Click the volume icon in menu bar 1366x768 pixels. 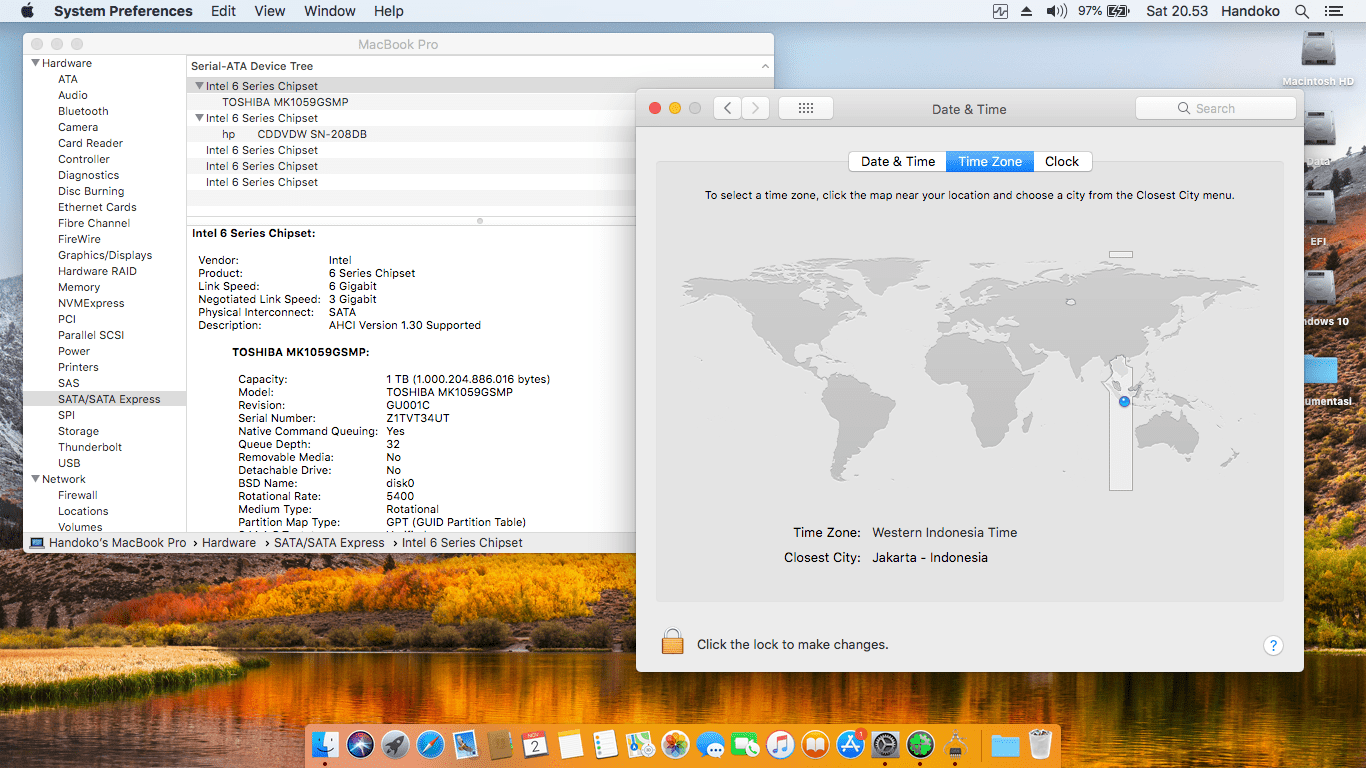1056,11
